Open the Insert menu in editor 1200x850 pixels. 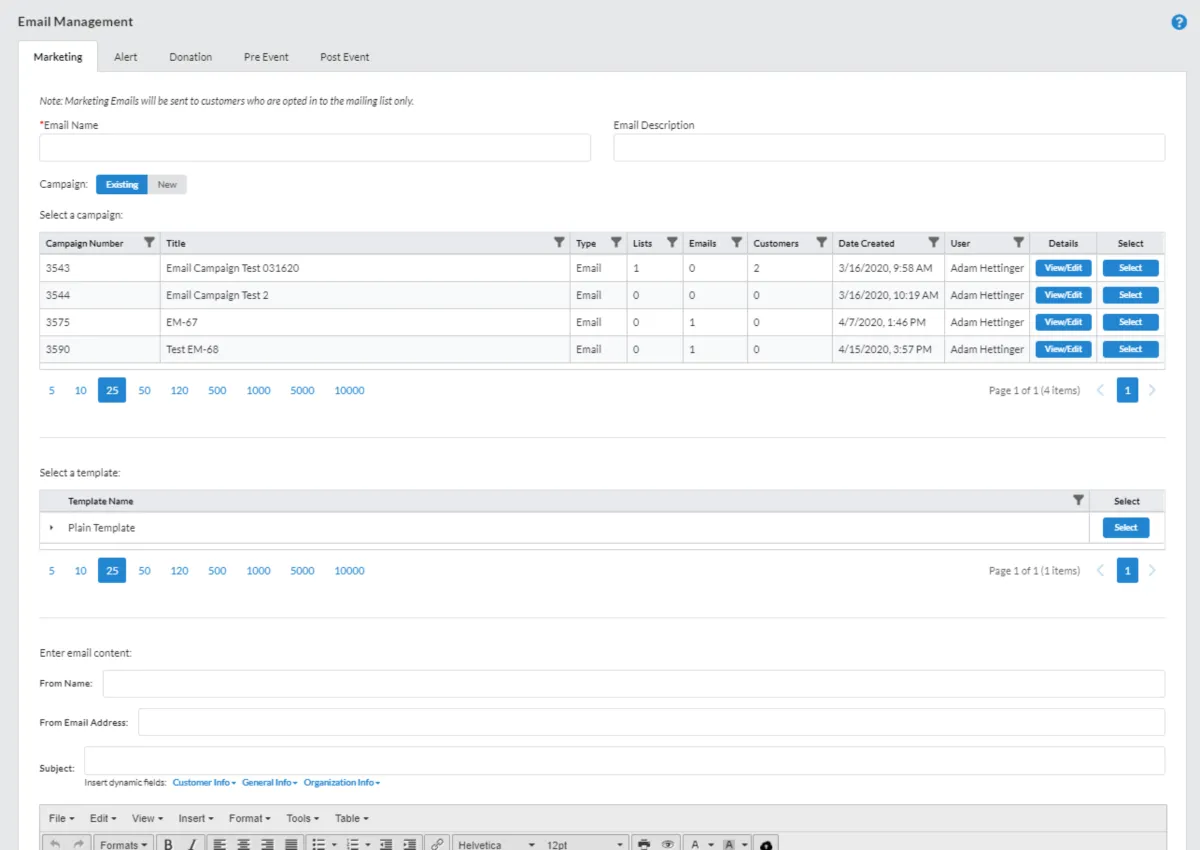point(197,818)
